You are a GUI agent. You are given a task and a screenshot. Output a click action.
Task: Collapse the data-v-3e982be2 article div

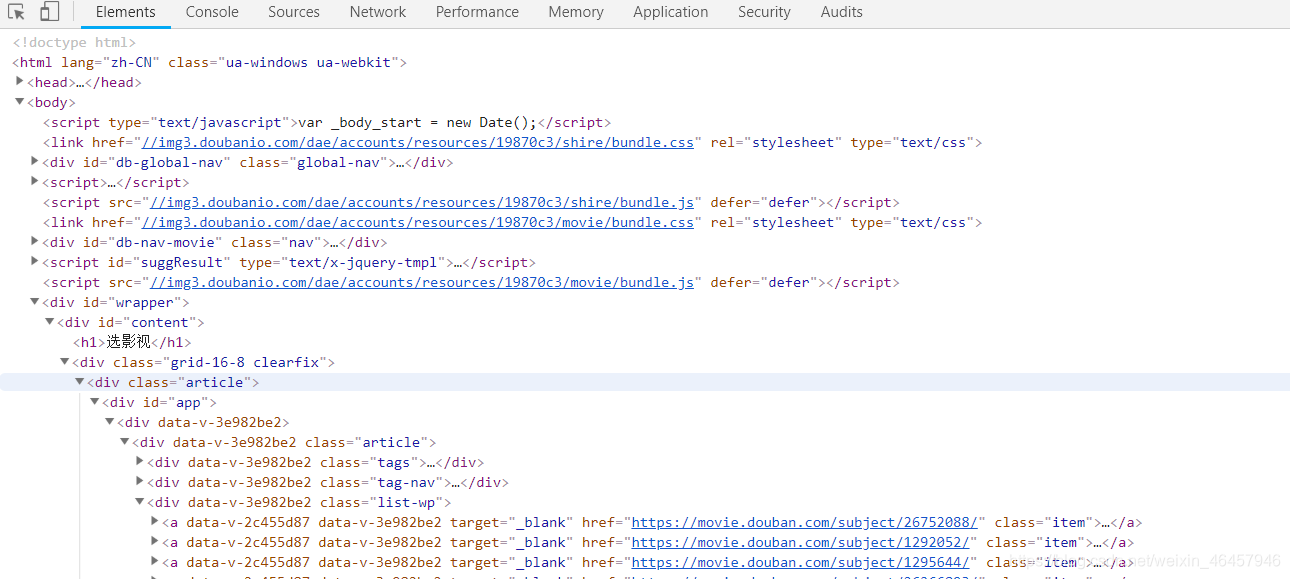[125, 442]
